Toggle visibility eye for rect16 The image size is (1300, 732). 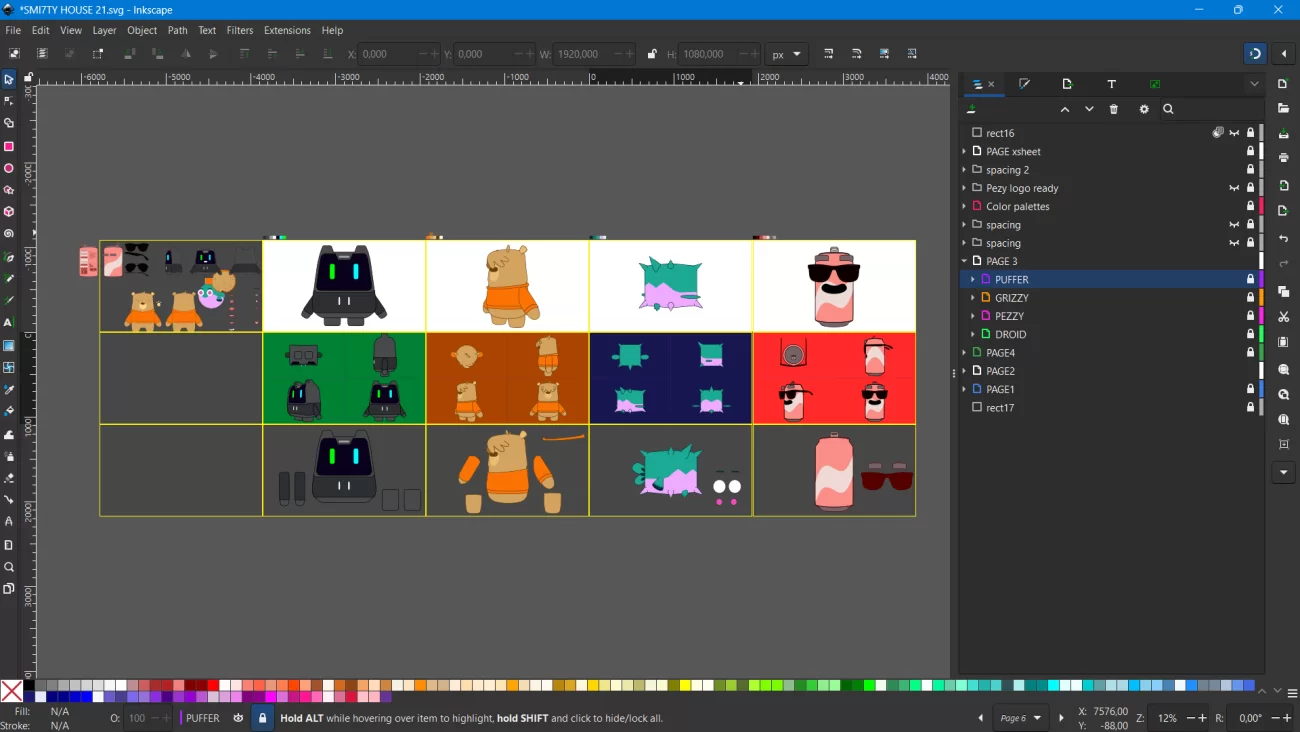1234,133
